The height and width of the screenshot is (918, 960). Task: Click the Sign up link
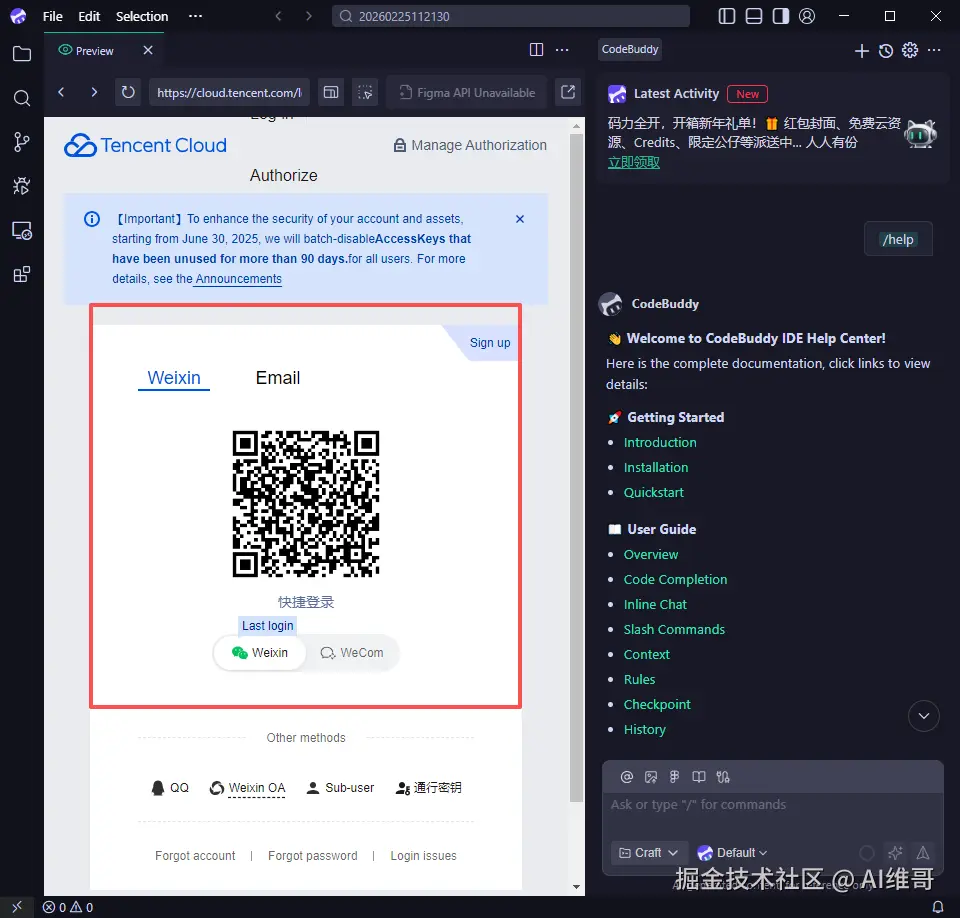(490, 342)
